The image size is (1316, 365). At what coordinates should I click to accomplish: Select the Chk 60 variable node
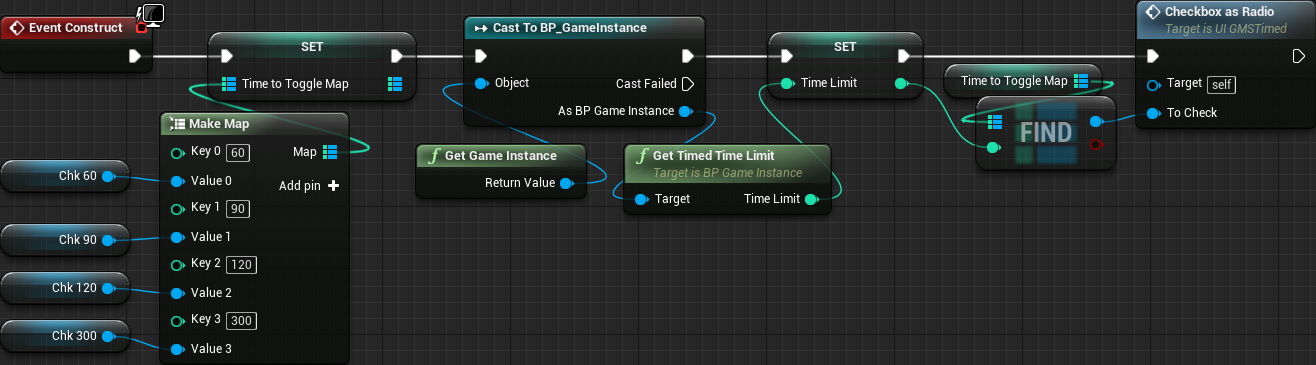[64, 176]
